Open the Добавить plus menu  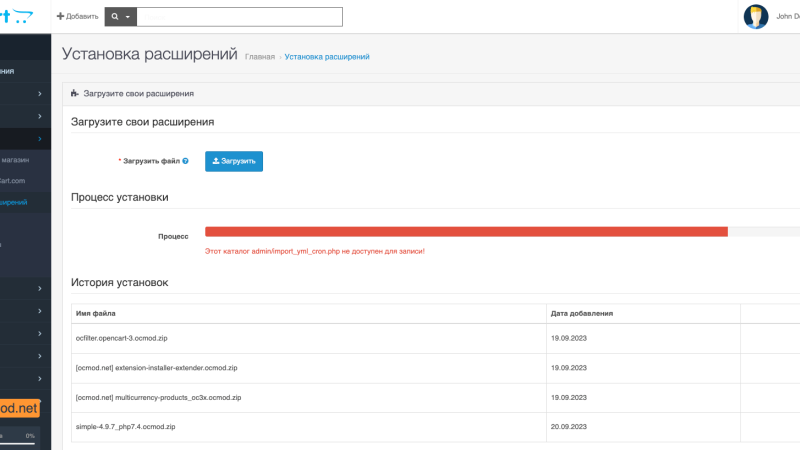[78, 16]
